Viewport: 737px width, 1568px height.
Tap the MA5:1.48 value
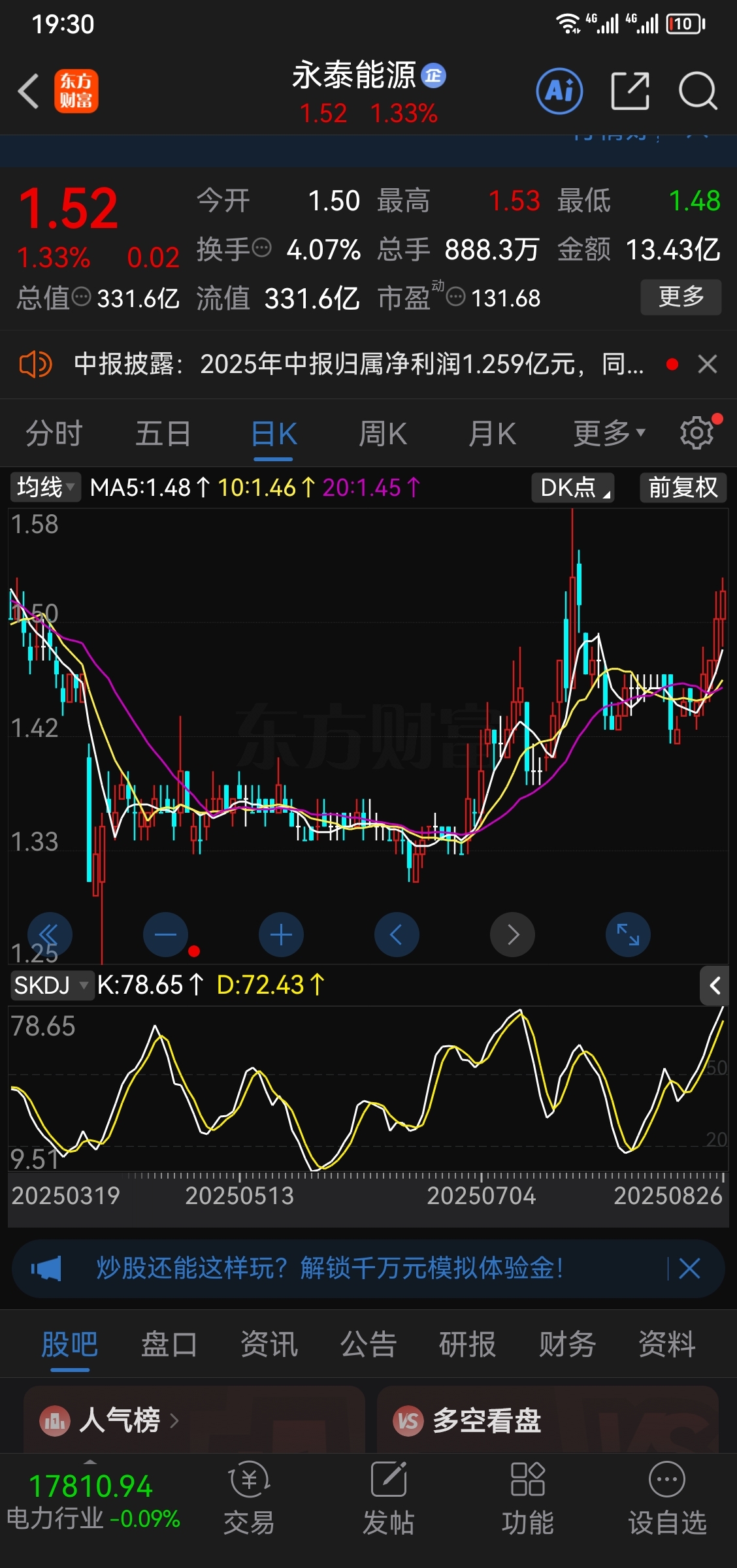150,487
